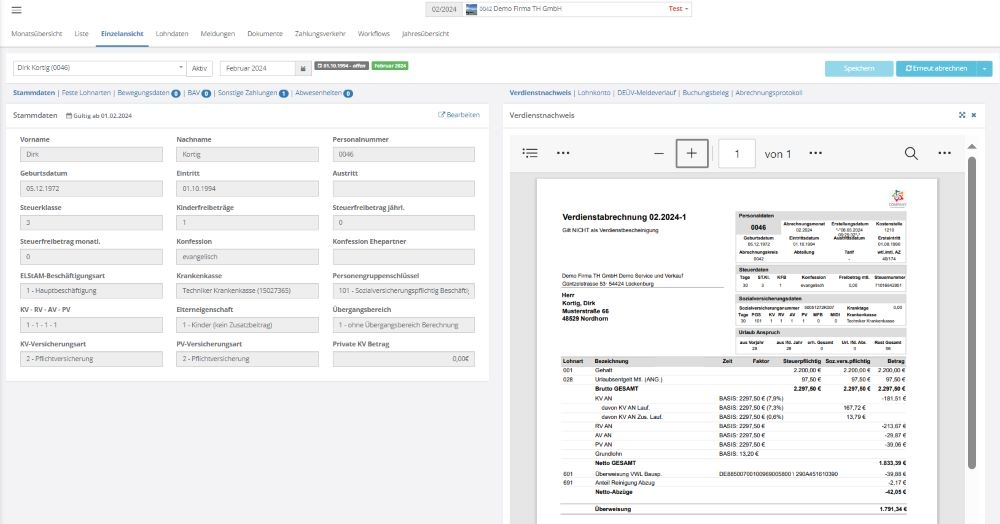Open the Abwesenheiten section link
The height and width of the screenshot is (524, 1000).
point(318,93)
